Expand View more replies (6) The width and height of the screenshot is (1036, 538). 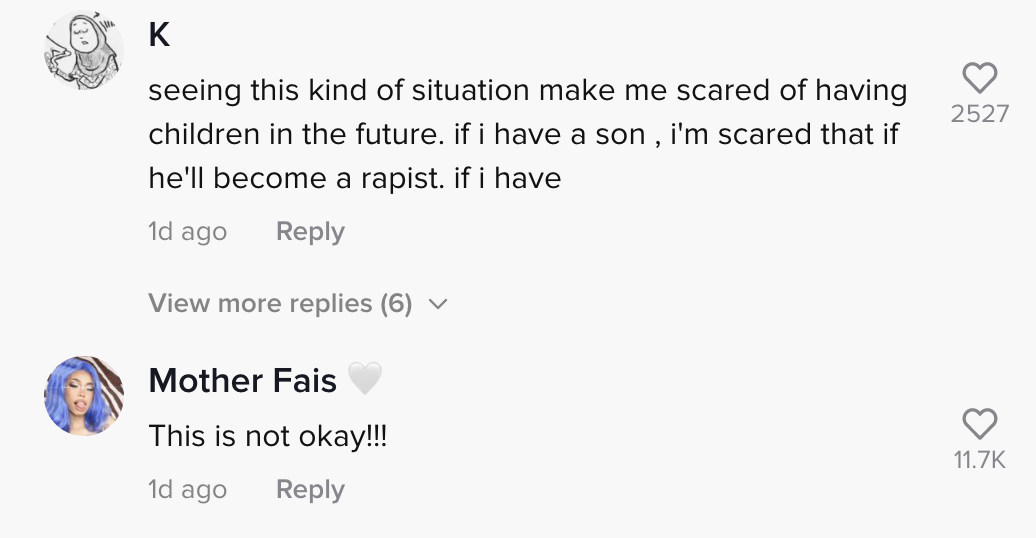(x=280, y=303)
